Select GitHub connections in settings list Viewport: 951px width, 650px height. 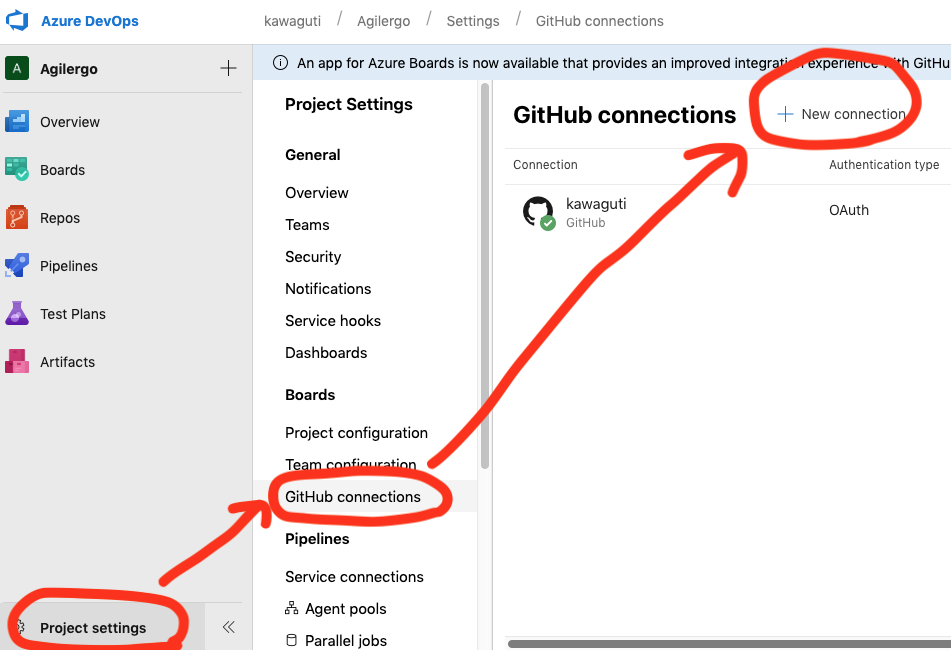353,497
